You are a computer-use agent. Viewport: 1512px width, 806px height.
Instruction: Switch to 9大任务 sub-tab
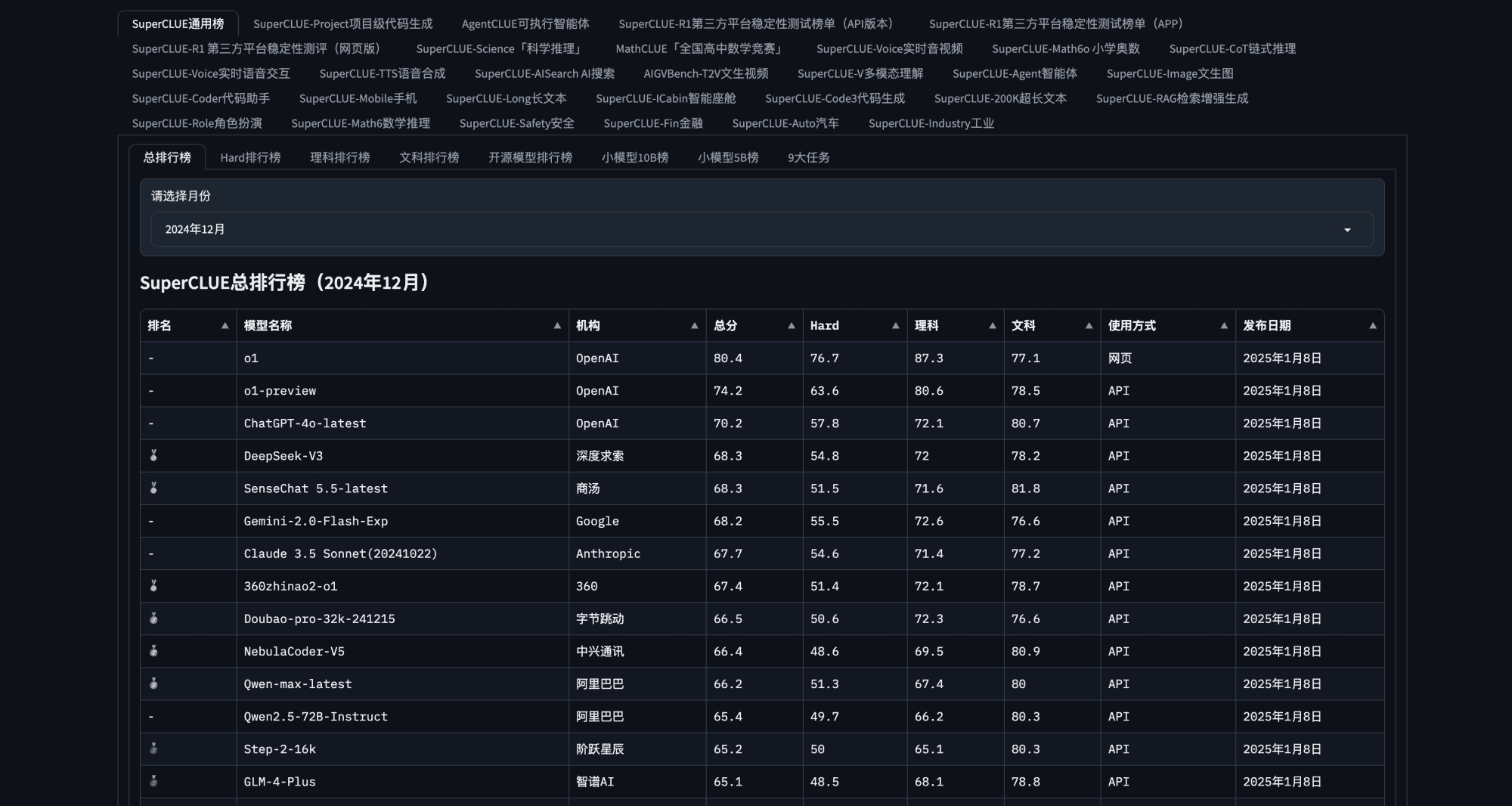809,157
